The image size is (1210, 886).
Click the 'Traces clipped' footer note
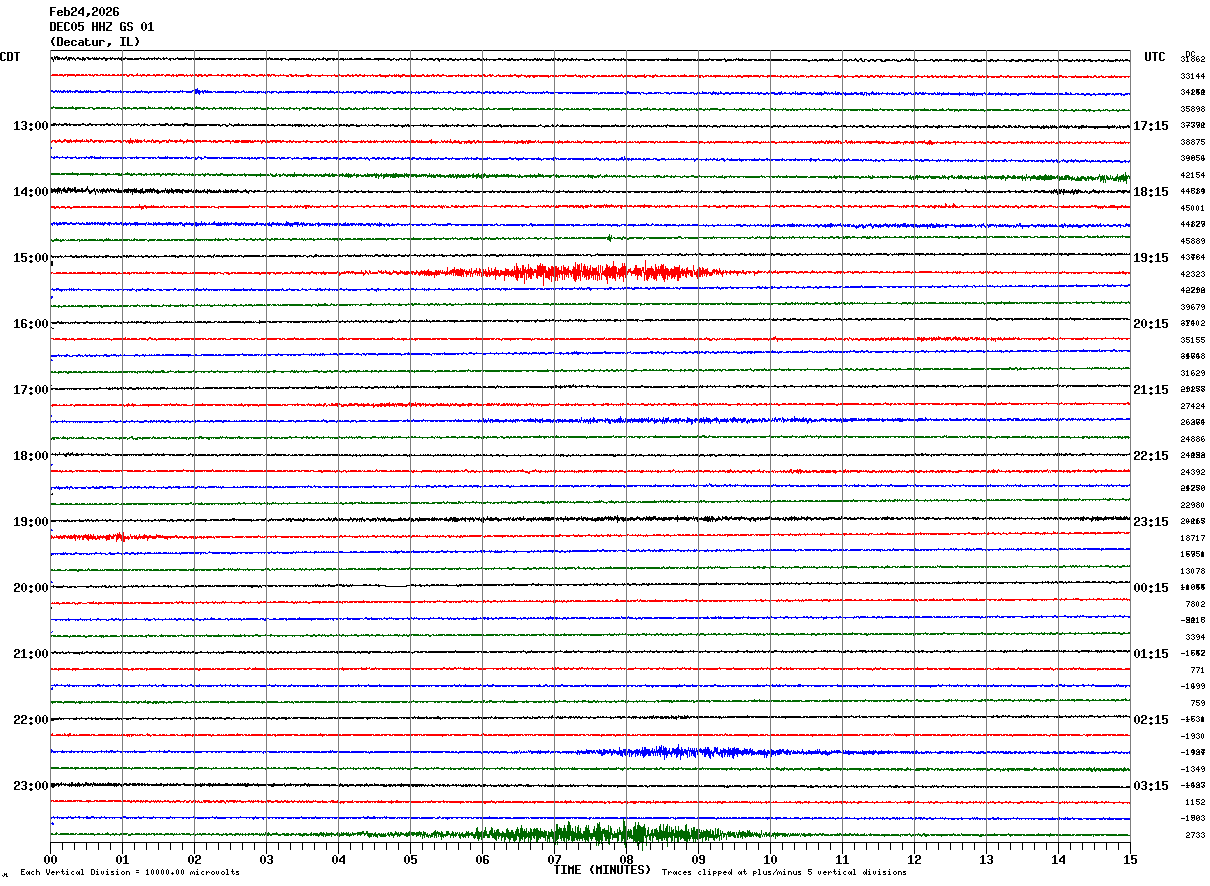pos(784,873)
